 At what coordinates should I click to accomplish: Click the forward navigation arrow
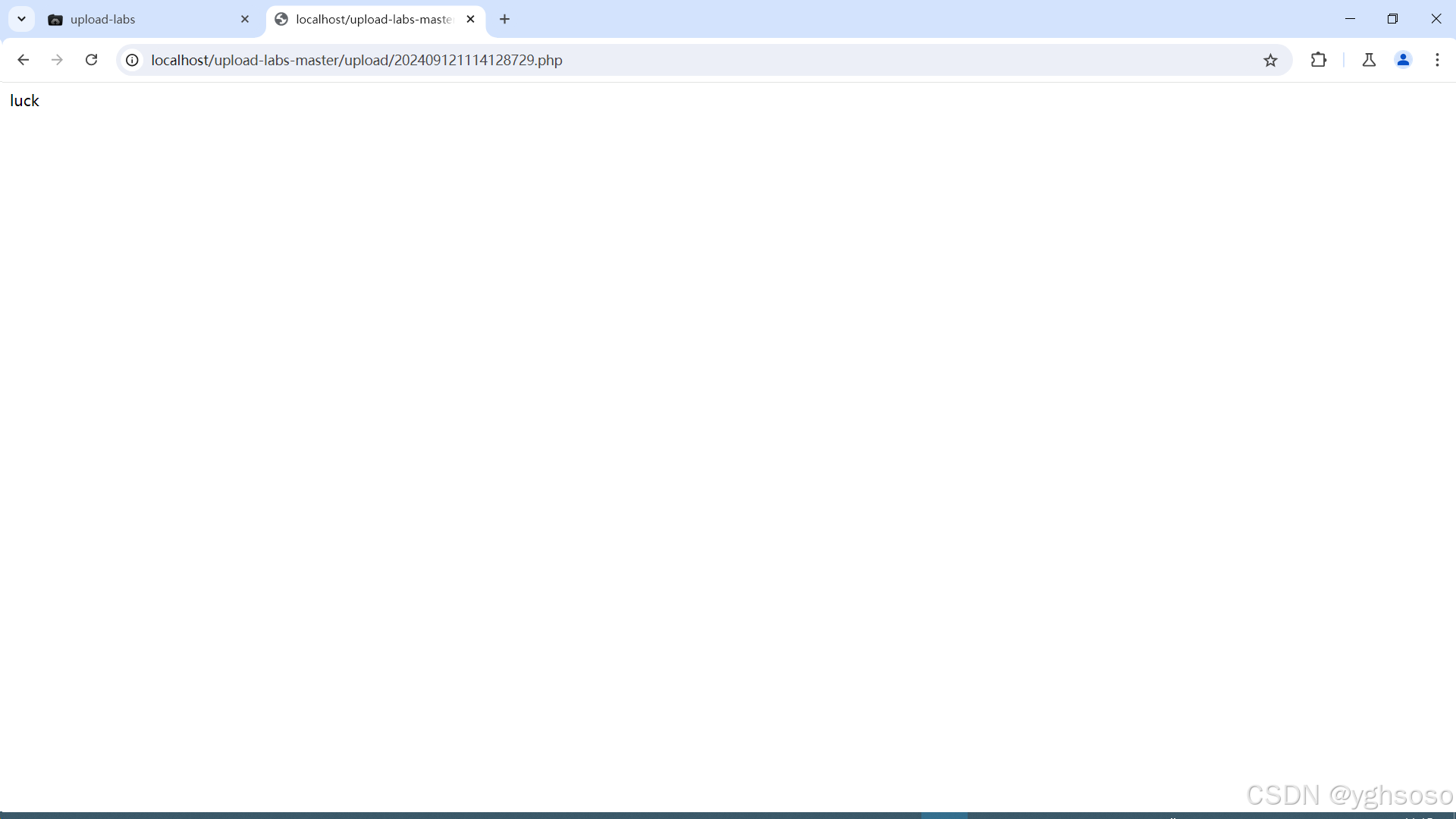(x=57, y=60)
